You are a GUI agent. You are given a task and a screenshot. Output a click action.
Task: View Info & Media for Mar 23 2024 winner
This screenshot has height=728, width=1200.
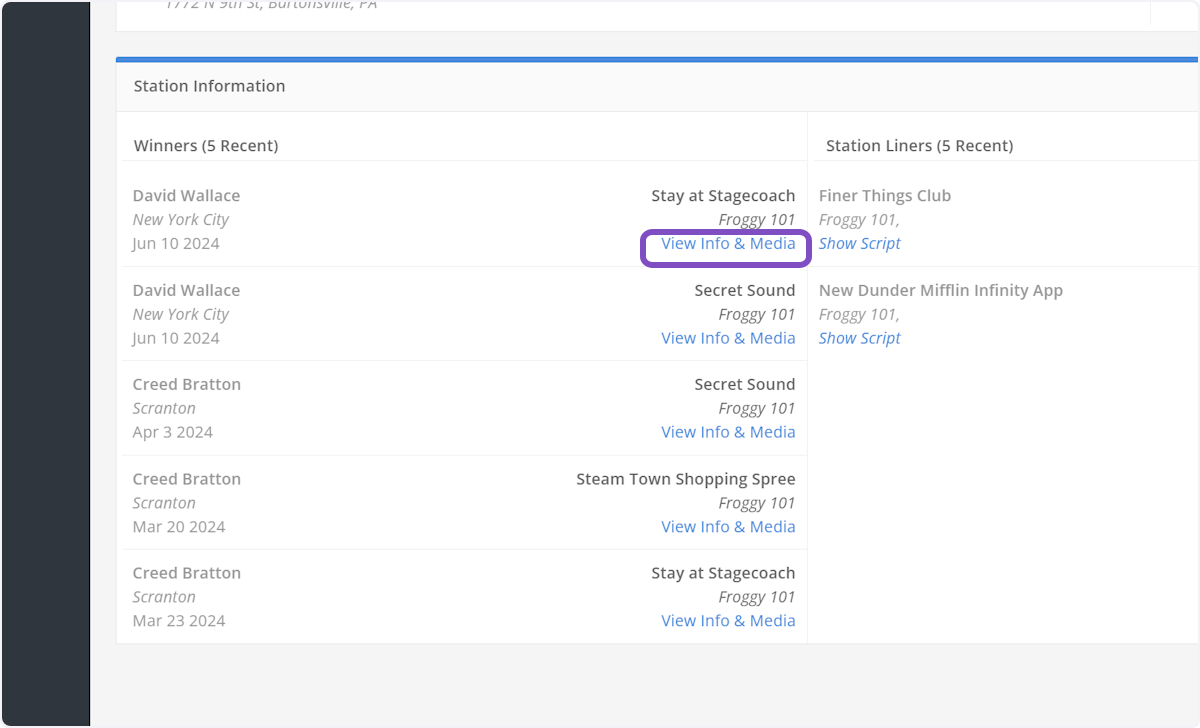point(728,621)
